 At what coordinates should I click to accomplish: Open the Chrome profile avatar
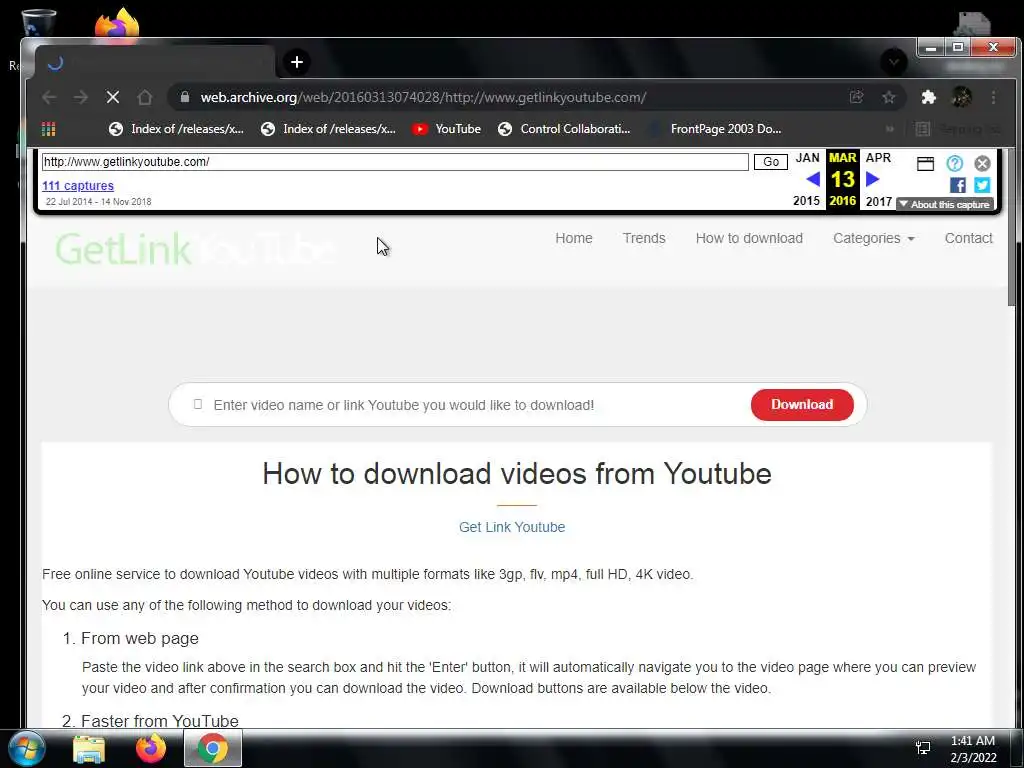[961, 97]
